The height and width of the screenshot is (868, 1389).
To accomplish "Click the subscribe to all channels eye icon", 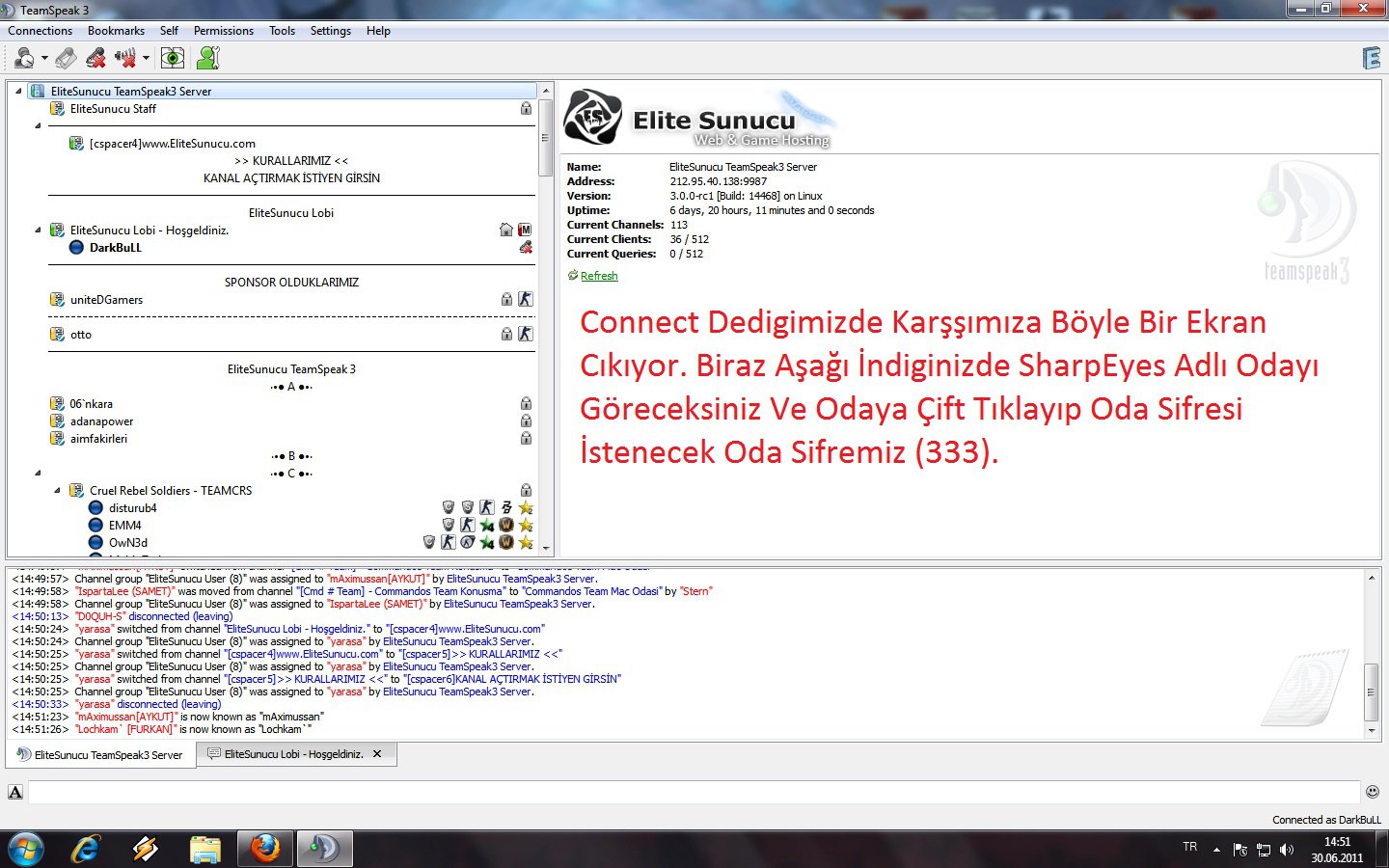I will pyautogui.click(x=173, y=59).
